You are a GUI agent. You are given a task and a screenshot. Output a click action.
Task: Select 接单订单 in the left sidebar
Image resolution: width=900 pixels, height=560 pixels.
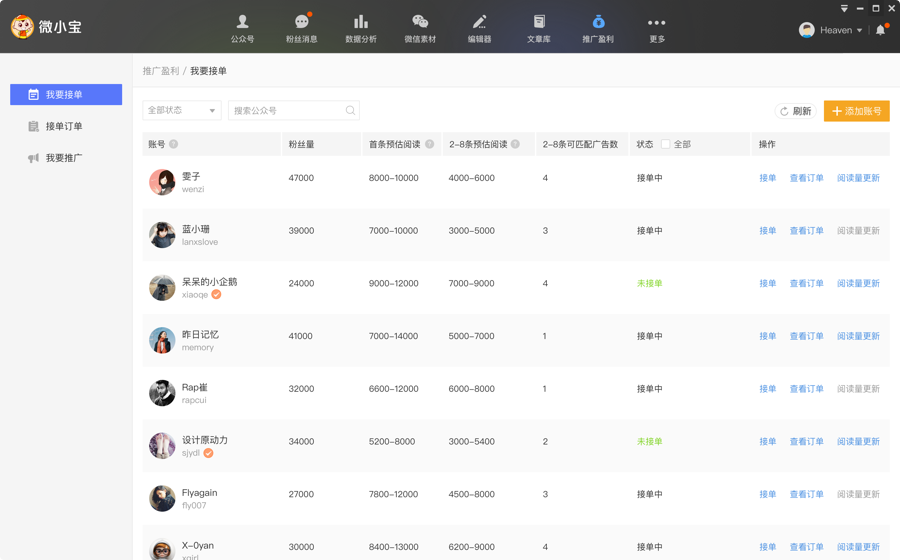pyautogui.click(x=65, y=126)
